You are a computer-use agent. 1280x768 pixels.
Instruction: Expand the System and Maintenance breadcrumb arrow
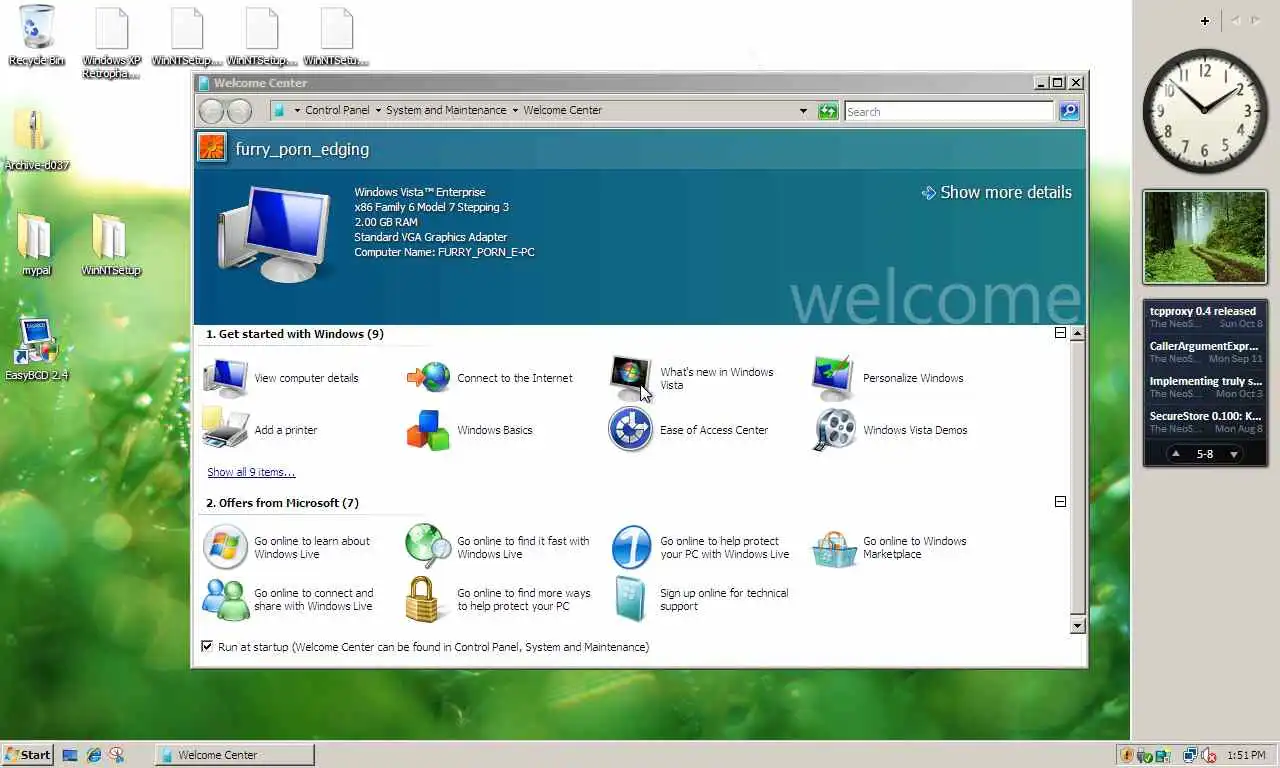coord(515,111)
